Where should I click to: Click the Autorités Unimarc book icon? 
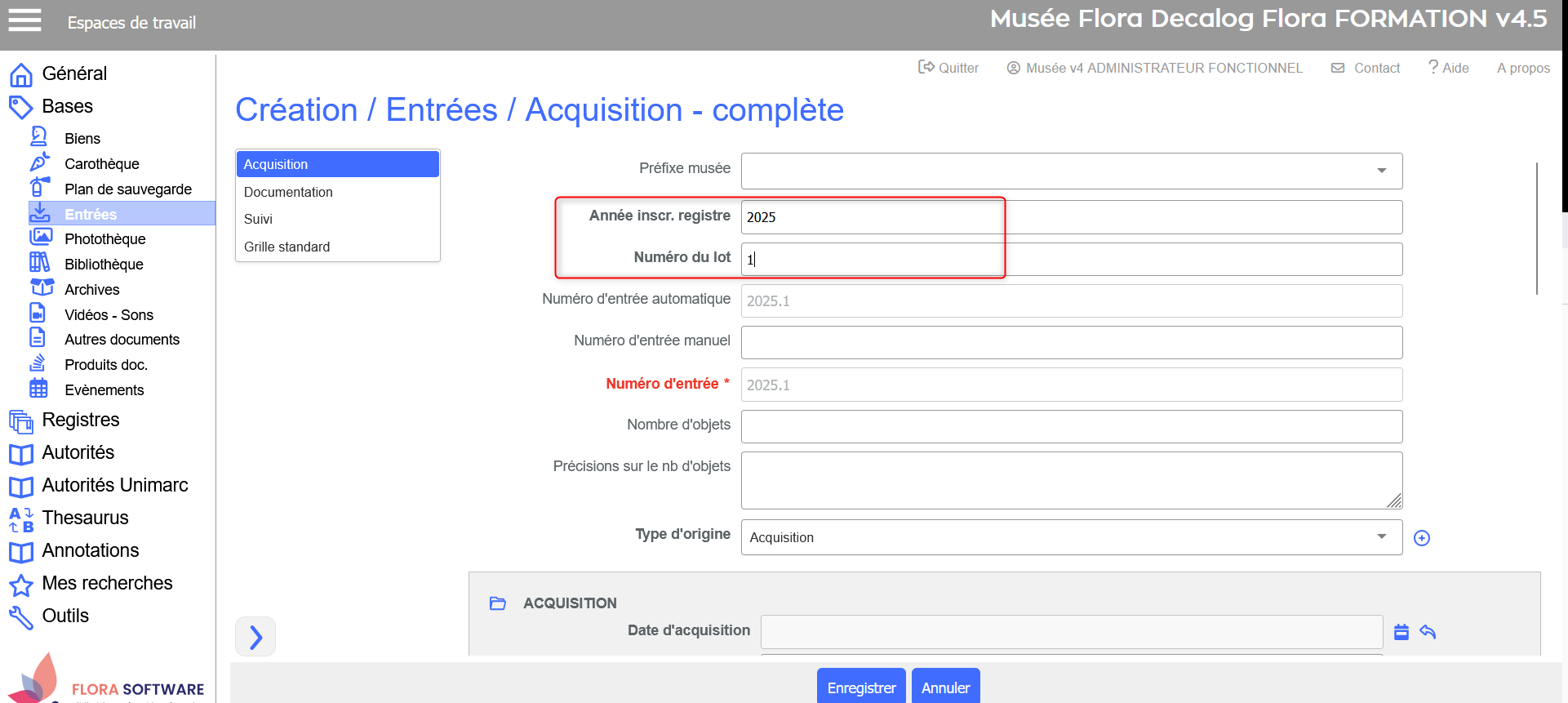tap(21, 487)
